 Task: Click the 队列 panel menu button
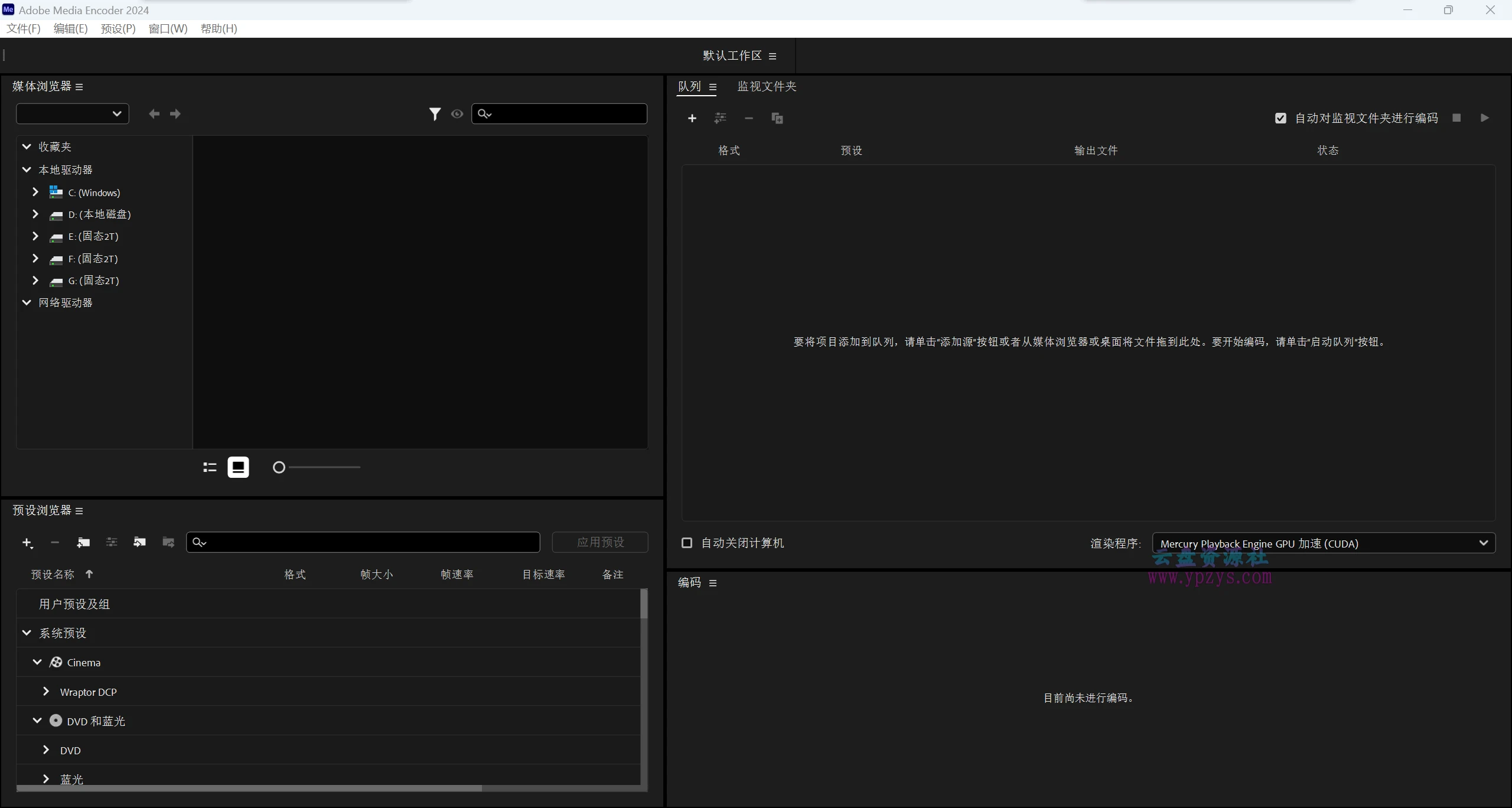pyautogui.click(x=713, y=86)
